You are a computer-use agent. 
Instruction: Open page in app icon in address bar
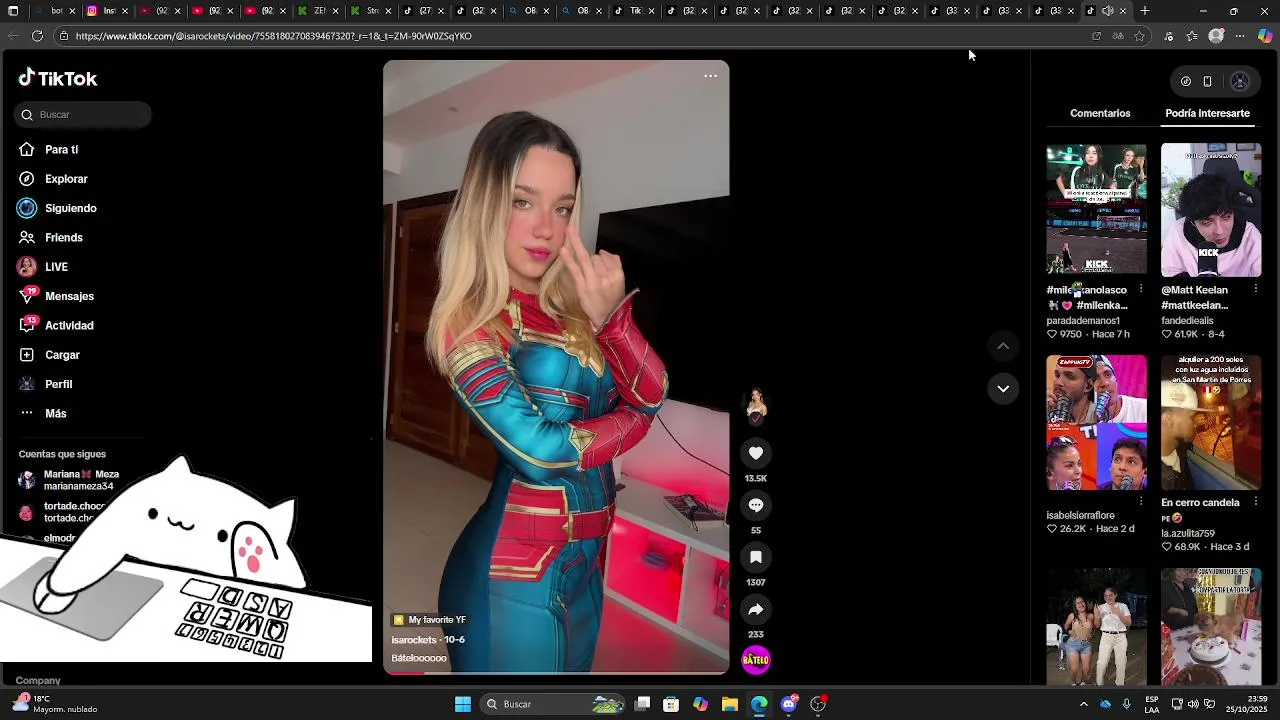coord(1096,36)
